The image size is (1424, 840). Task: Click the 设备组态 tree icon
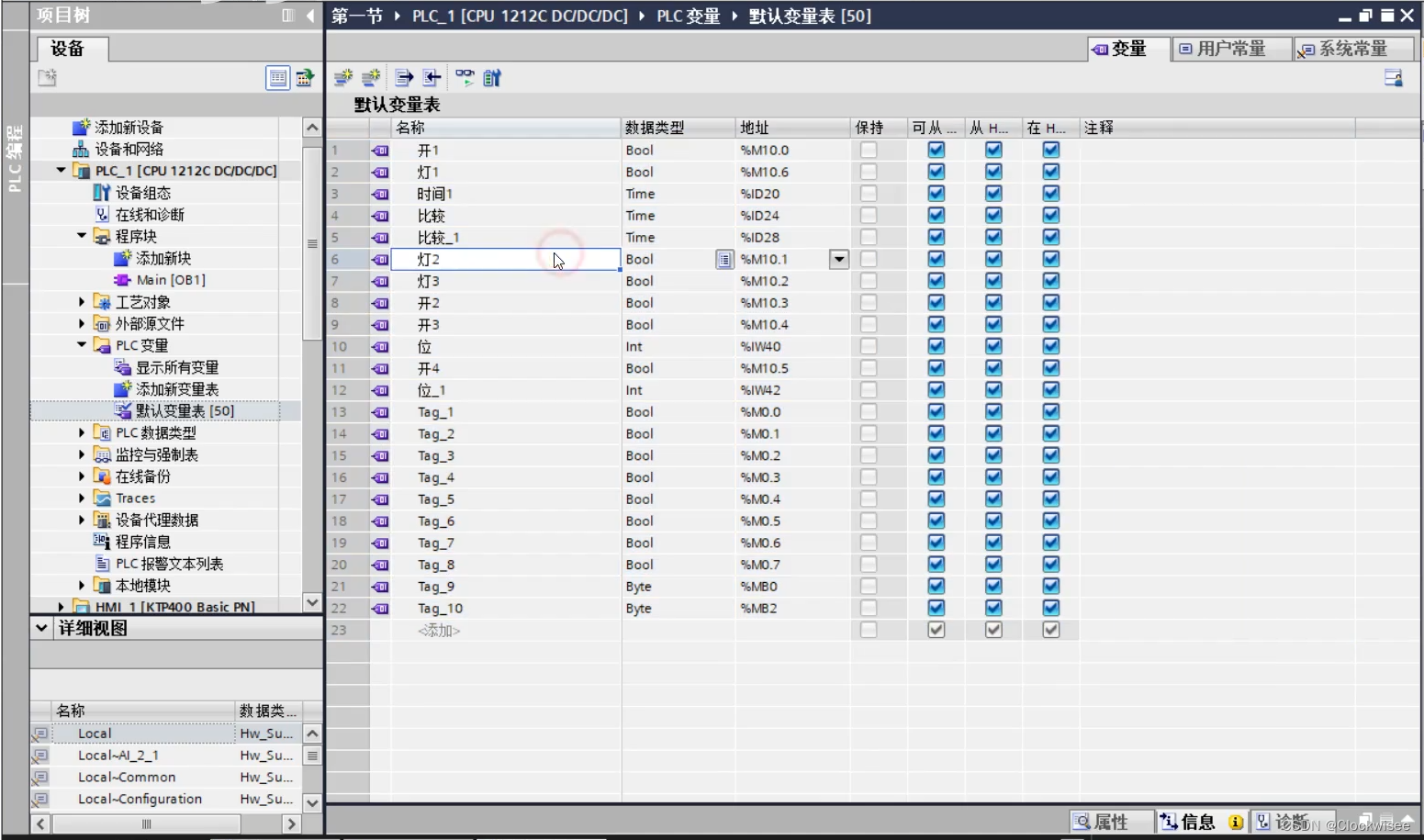(x=102, y=193)
